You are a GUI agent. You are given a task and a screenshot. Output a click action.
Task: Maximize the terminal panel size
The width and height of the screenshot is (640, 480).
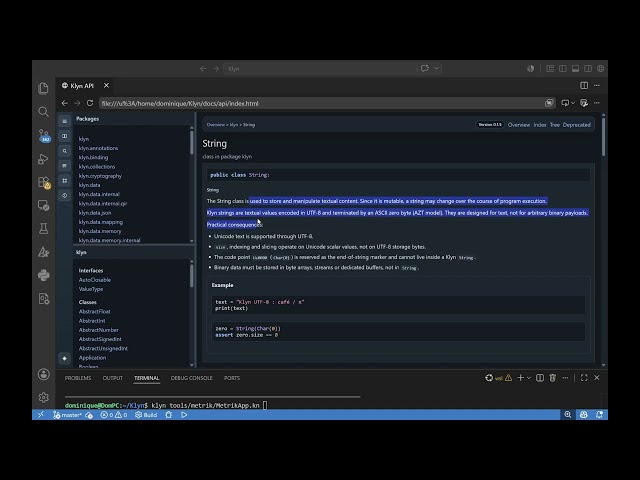tap(584, 378)
